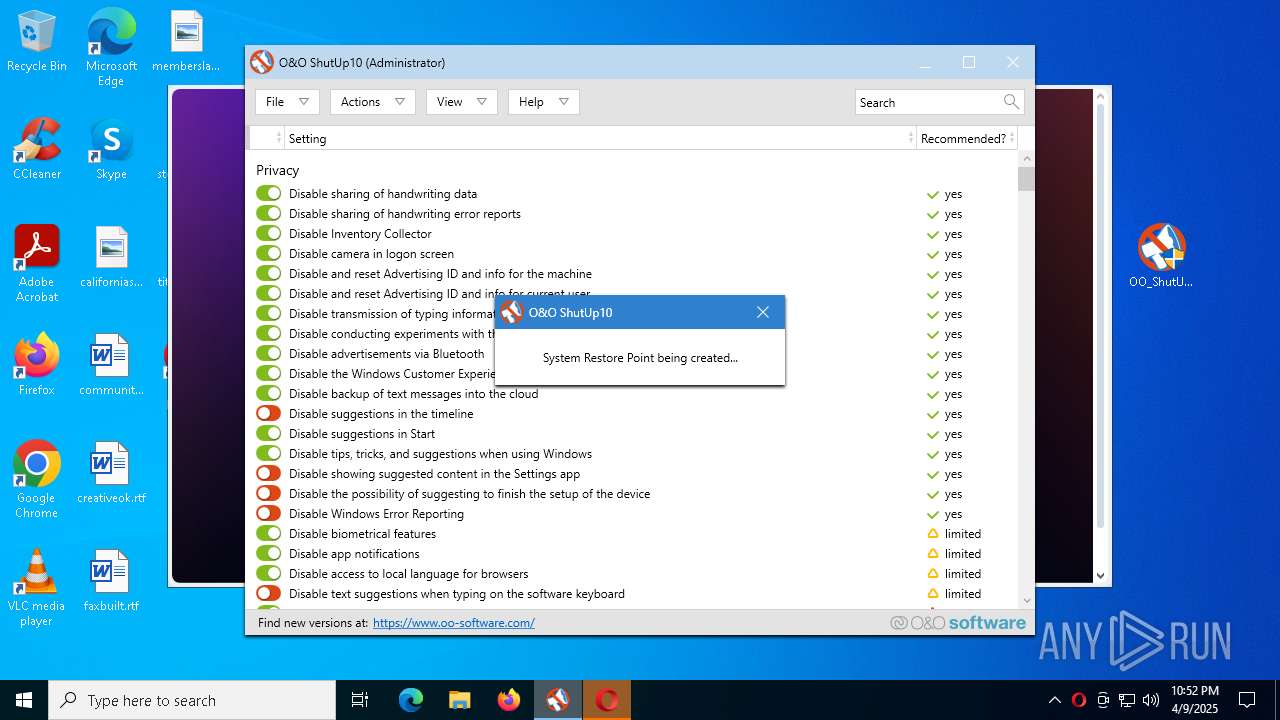Open the californias image file icon
The width and height of the screenshot is (1280, 720).
pyautogui.click(x=111, y=257)
